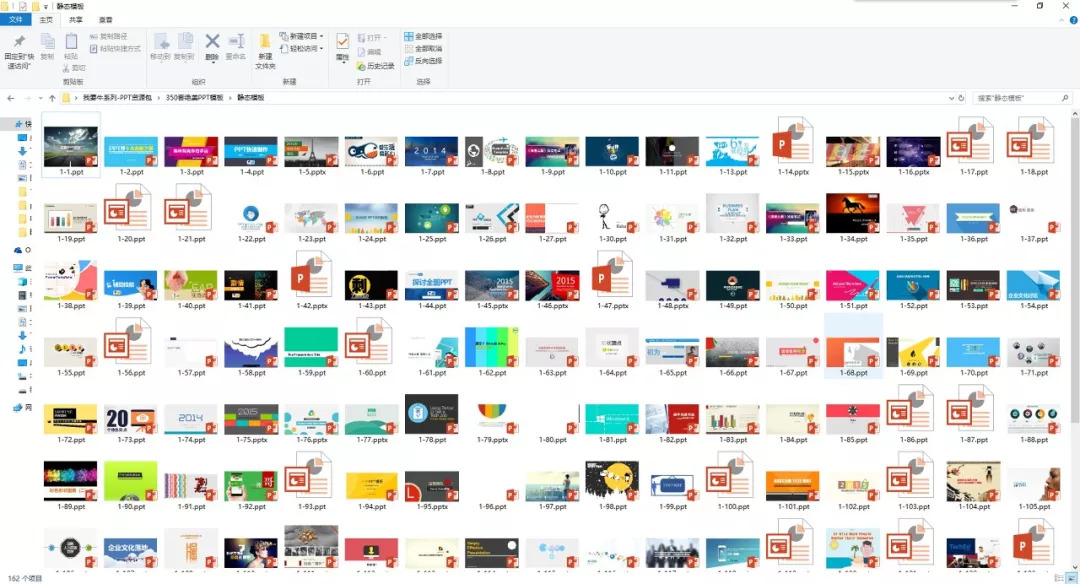
Task: Expand the New item (新建项目) dropdown
Action: (x=322, y=36)
